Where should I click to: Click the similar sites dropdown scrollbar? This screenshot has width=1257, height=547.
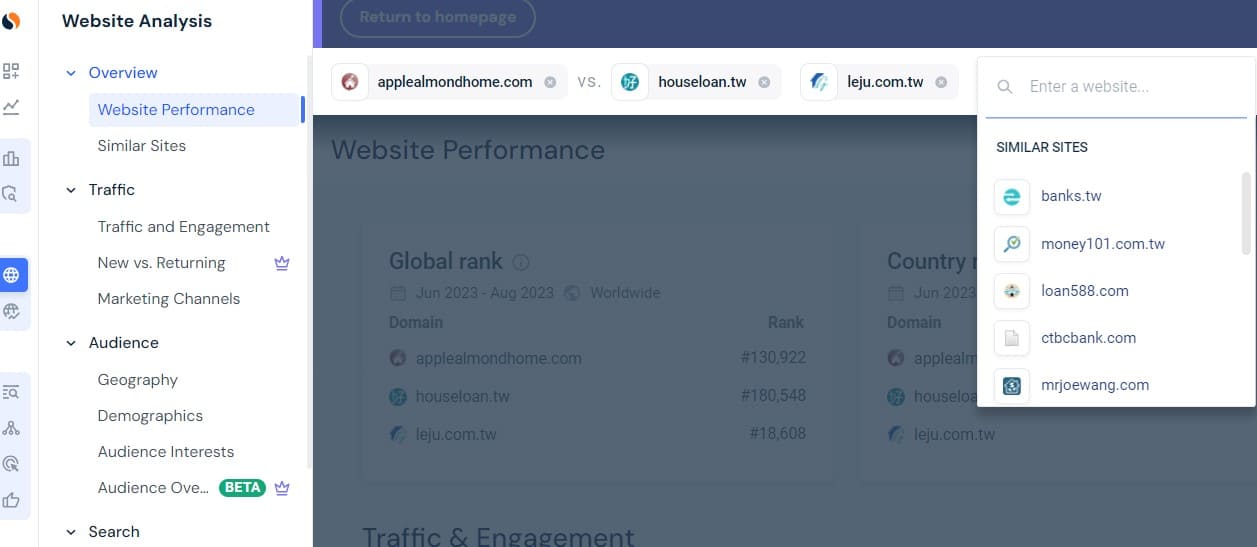[x=1246, y=212]
